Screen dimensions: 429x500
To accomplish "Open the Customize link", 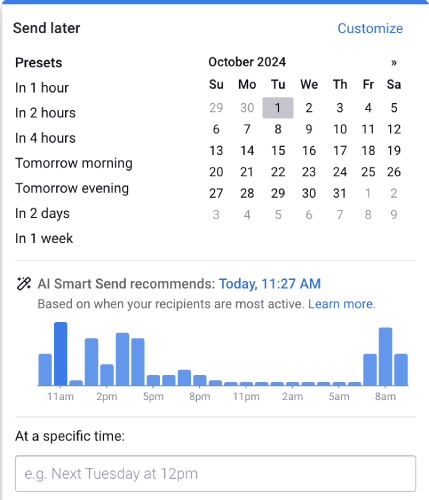I will [x=370, y=28].
